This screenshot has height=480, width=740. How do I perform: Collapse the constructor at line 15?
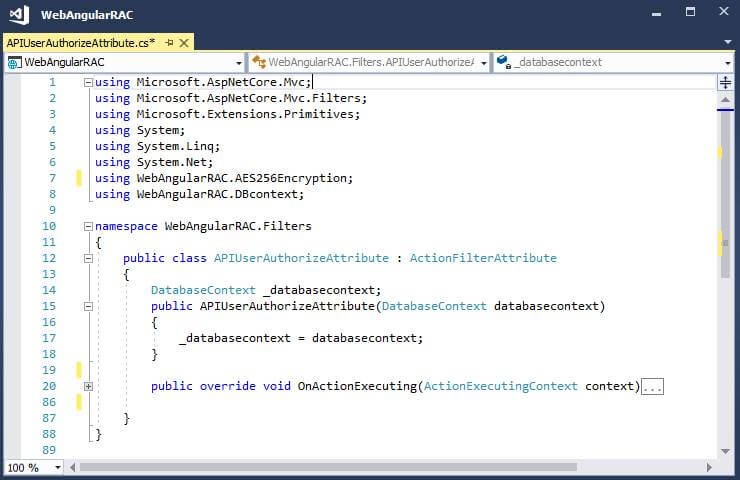coord(88,306)
